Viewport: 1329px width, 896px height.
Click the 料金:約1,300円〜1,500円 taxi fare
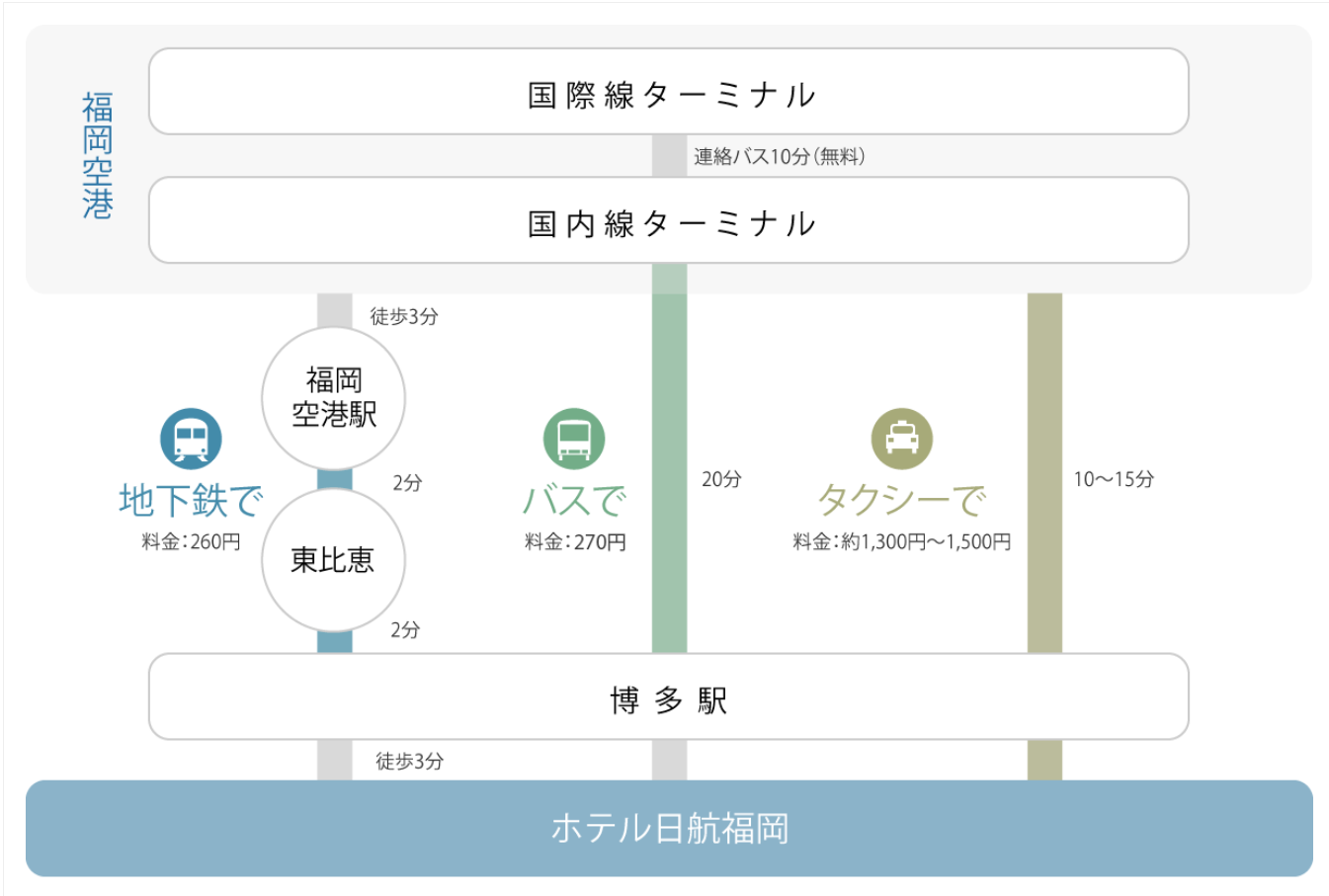click(901, 541)
